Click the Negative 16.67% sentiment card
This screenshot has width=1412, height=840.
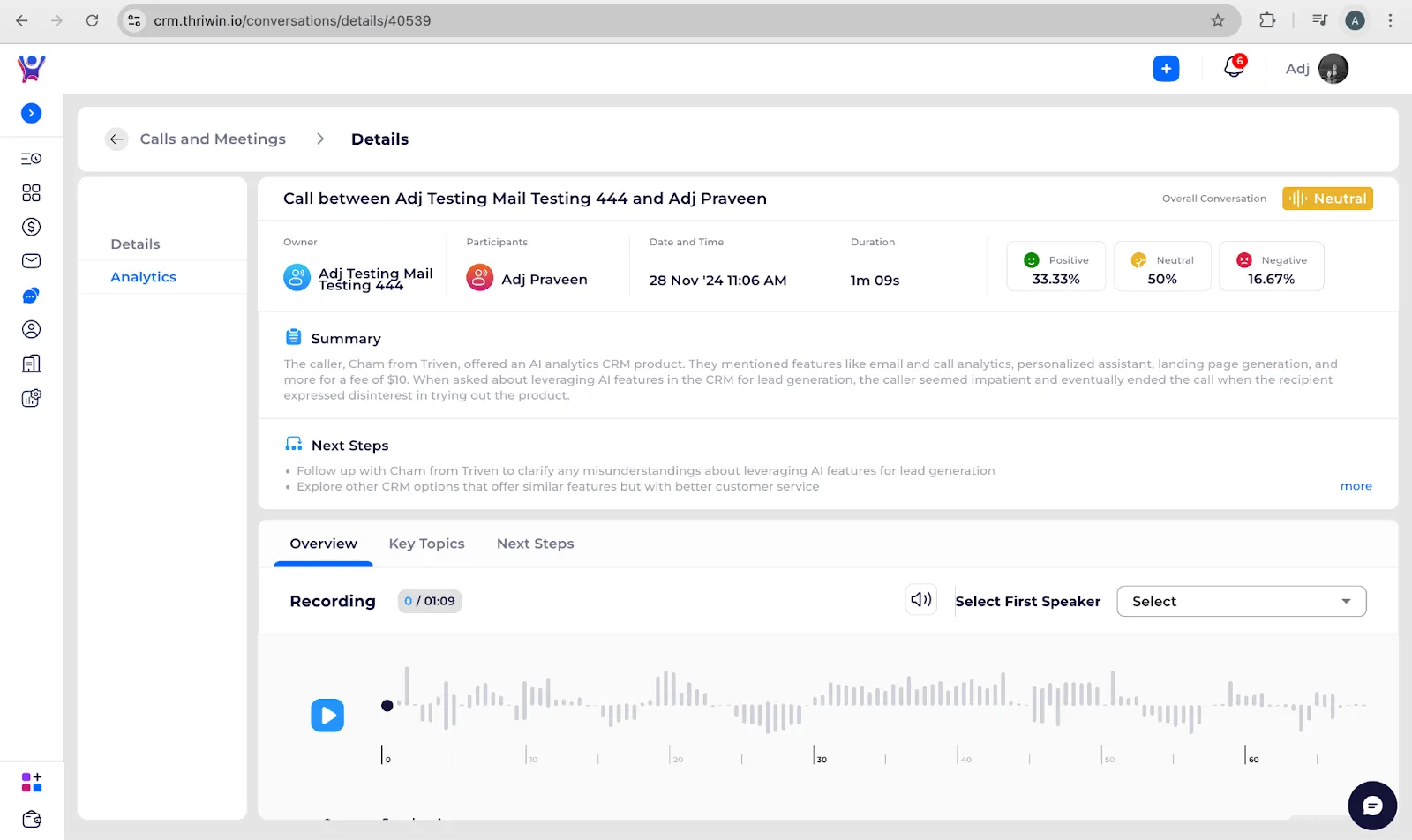tap(1271, 266)
